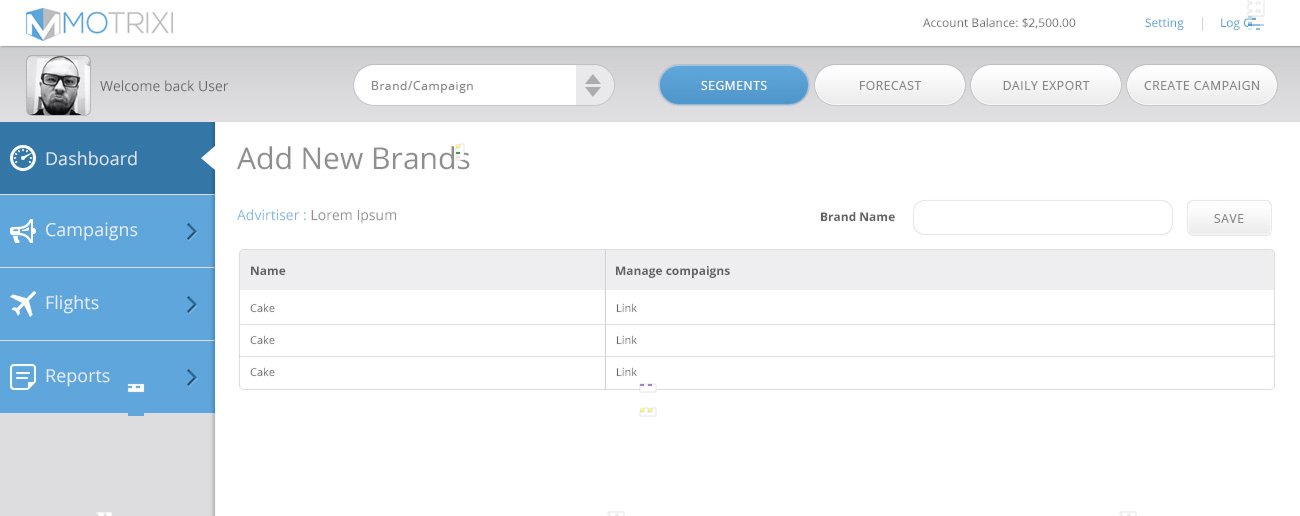Focus the Brand Name input field

click(1042, 218)
